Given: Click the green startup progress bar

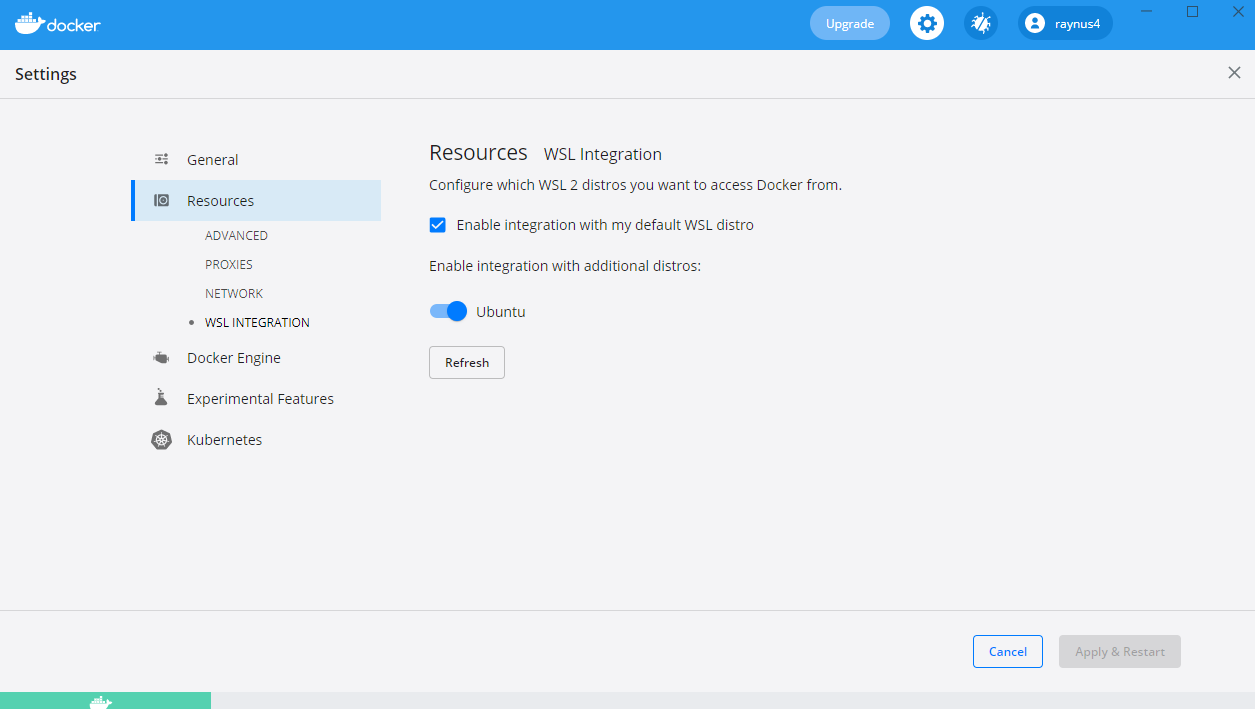Looking at the screenshot, I should coord(105,699).
